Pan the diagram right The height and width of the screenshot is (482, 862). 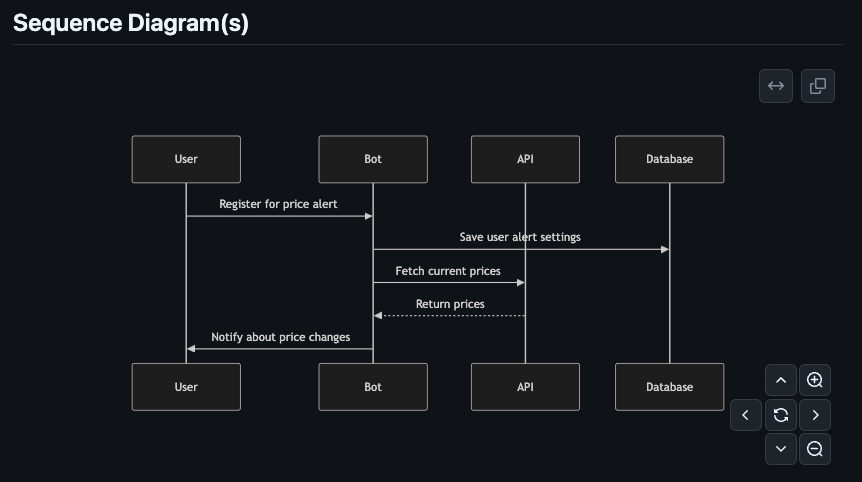[815, 414]
